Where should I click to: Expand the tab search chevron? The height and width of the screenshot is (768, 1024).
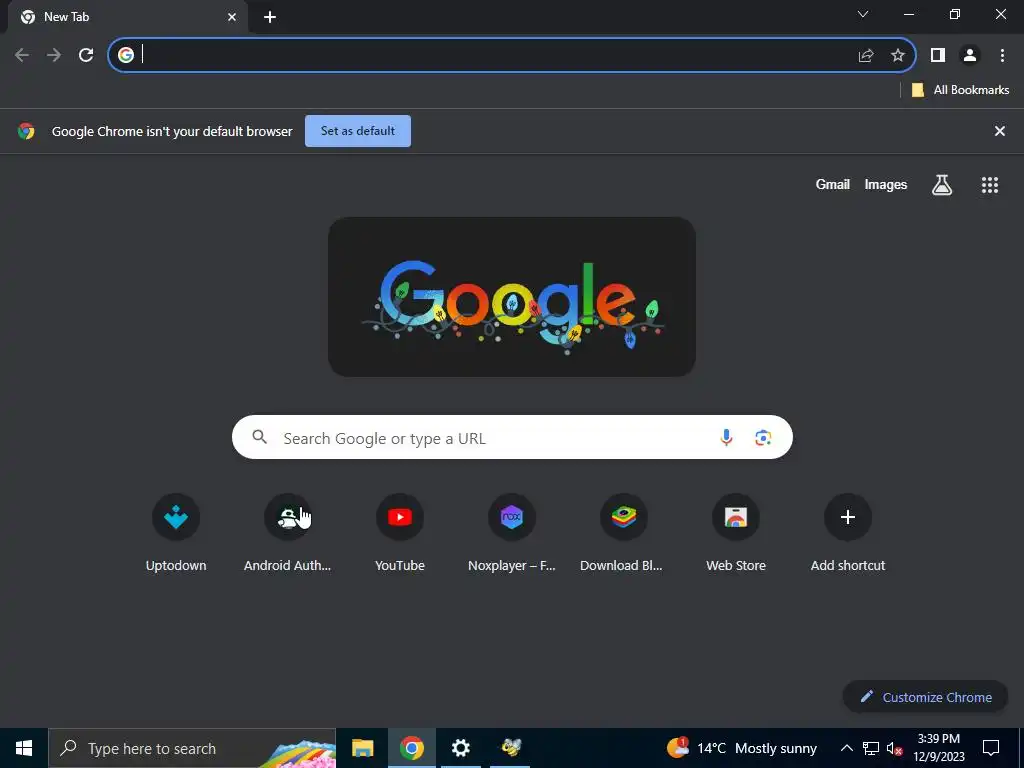click(x=863, y=14)
